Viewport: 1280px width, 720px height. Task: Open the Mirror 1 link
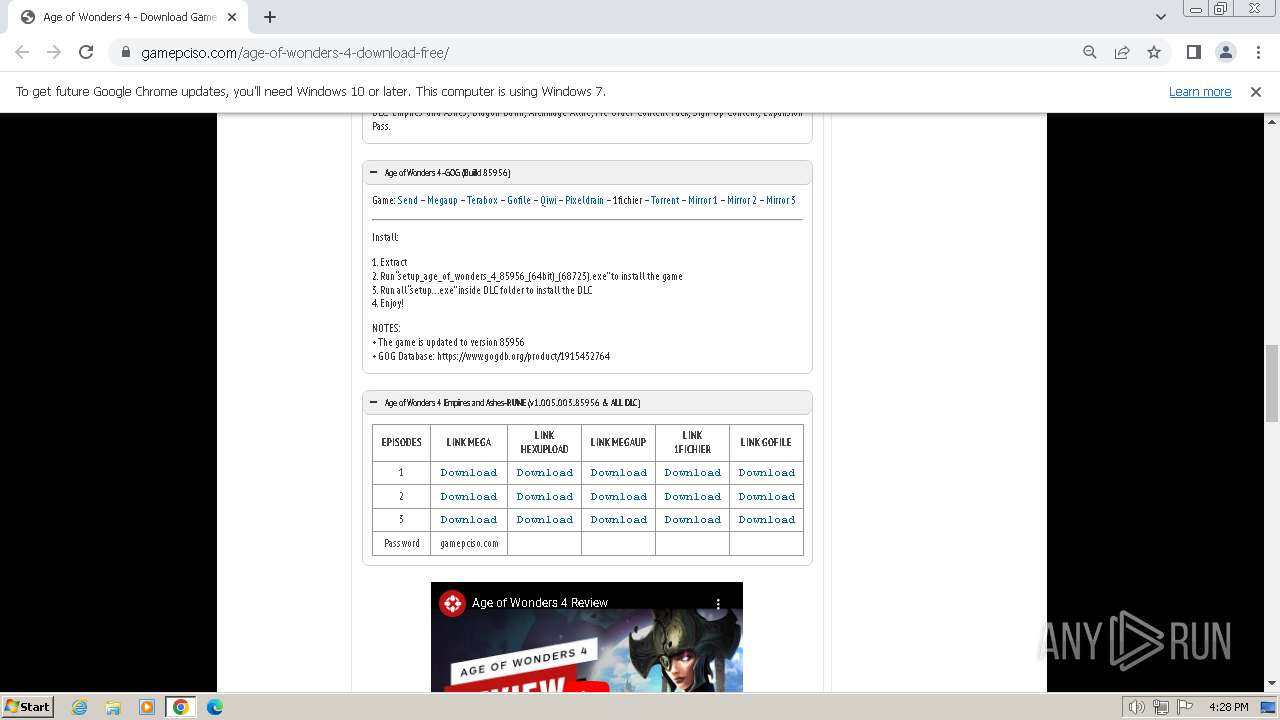coord(703,200)
